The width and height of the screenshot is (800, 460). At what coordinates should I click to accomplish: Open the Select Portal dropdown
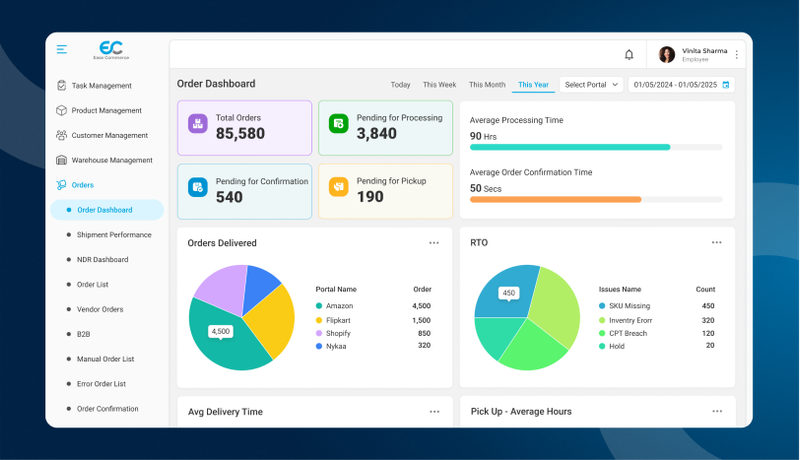(591, 85)
